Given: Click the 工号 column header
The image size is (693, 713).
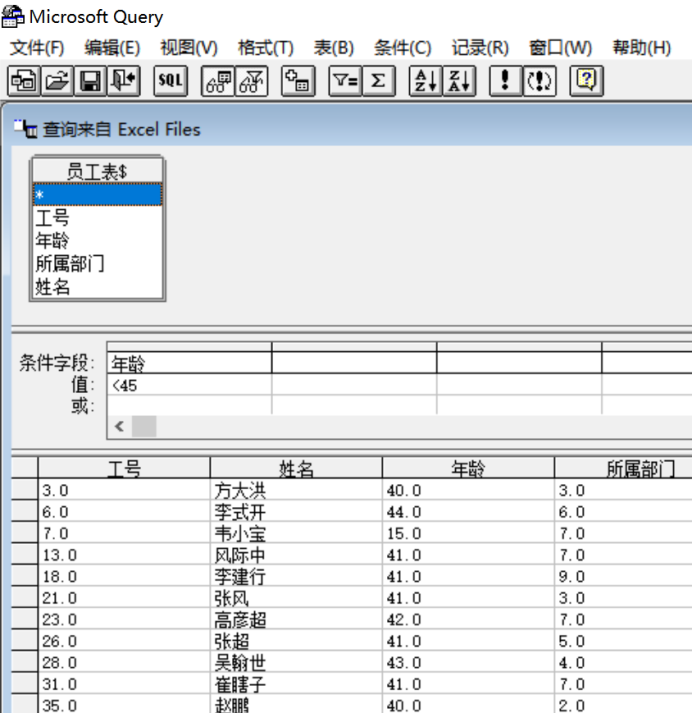Looking at the screenshot, I should (x=124, y=468).
